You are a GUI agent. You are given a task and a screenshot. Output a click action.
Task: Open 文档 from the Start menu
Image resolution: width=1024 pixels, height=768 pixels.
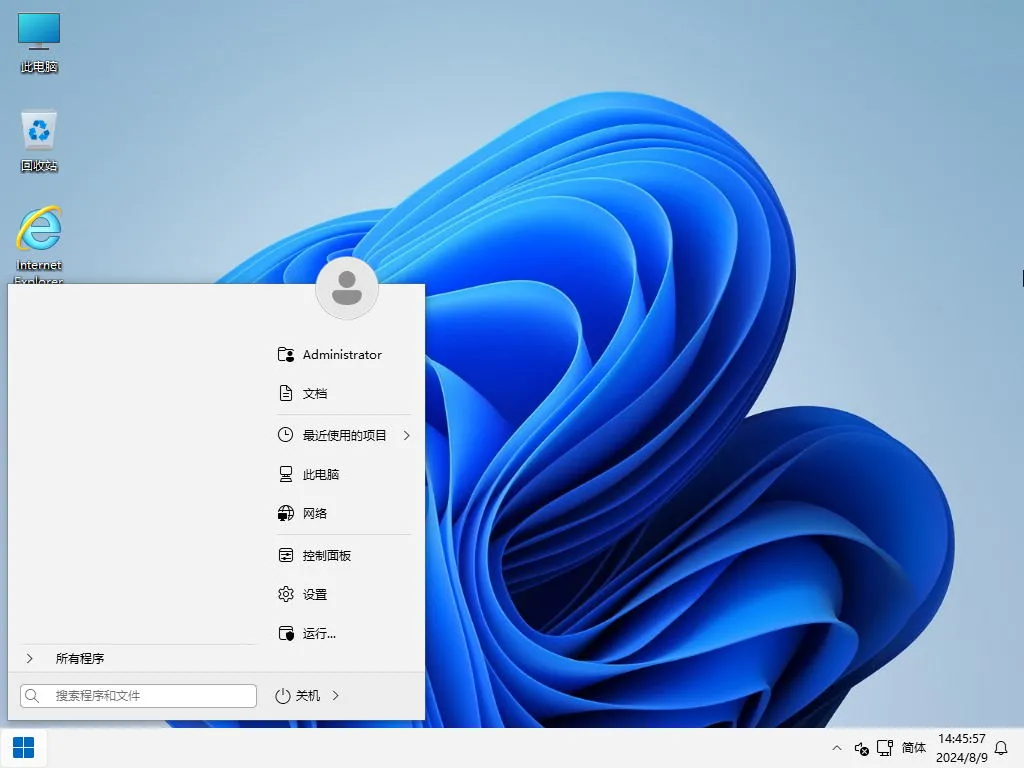click(x=313, y=393)
